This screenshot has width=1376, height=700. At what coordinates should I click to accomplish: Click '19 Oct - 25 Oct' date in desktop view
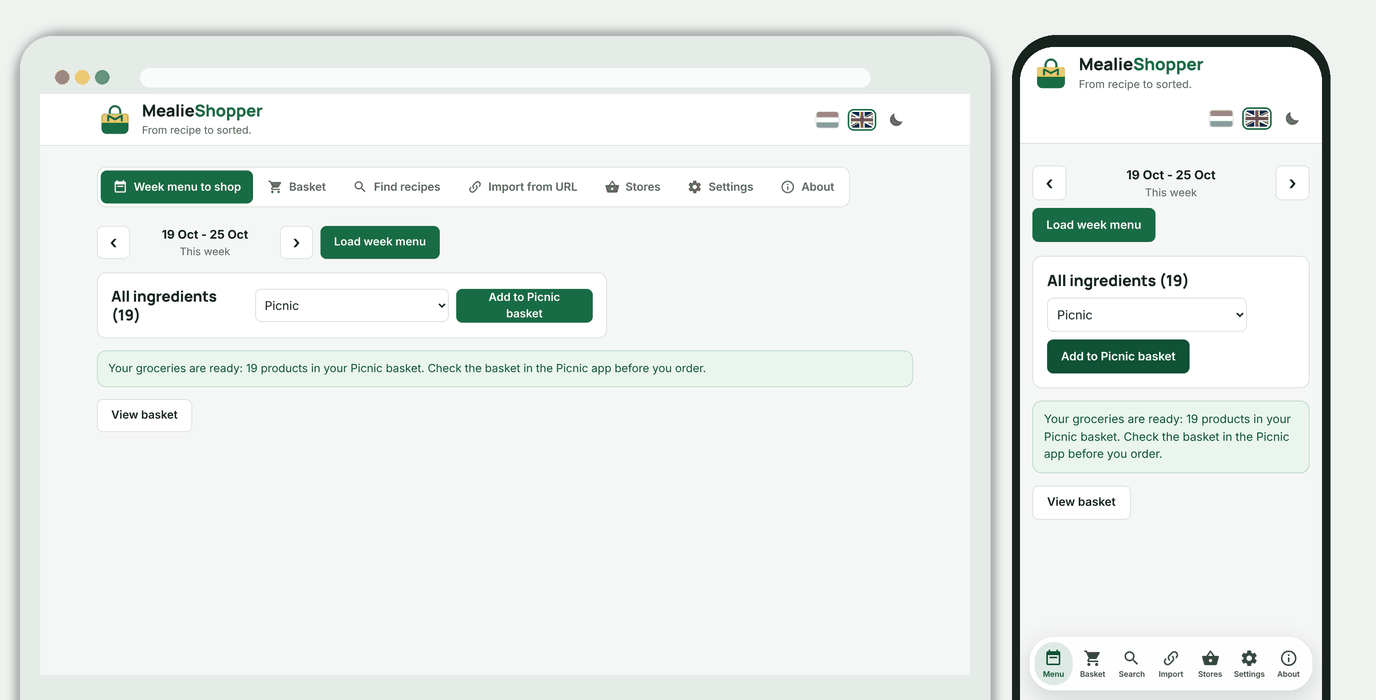click(x=205, y=235)
